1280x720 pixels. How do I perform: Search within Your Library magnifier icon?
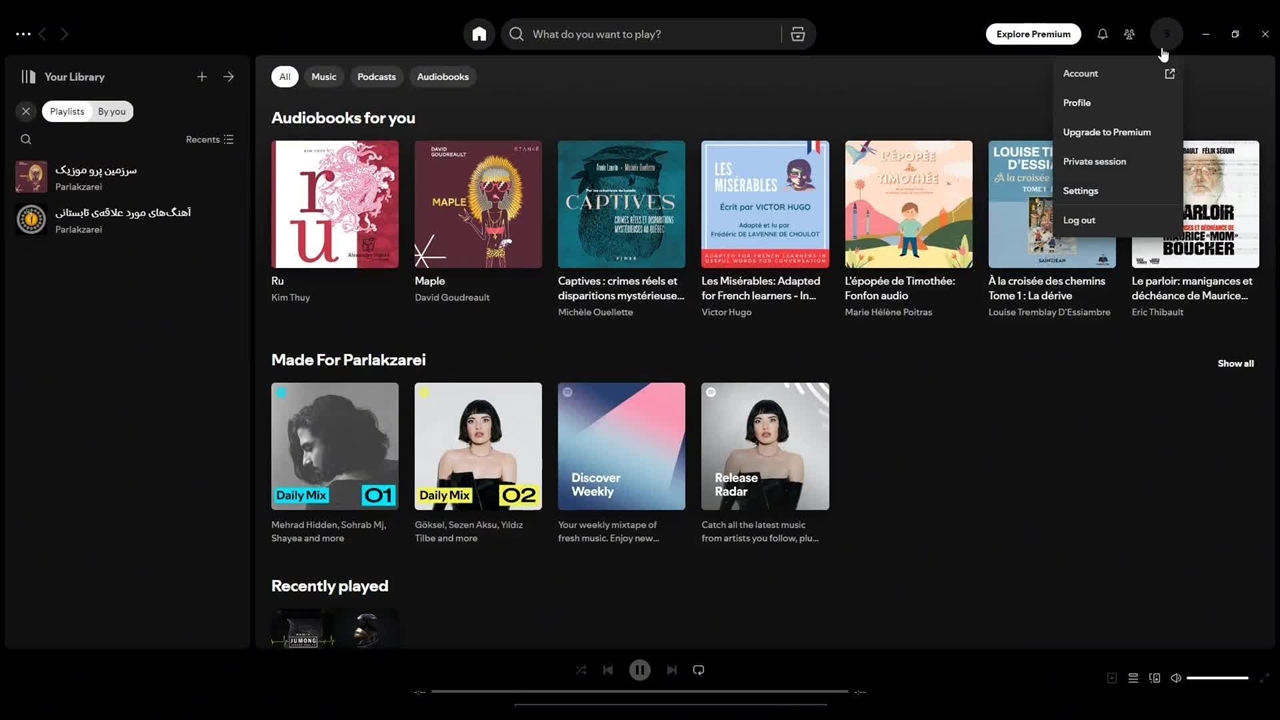coord(26,140)
